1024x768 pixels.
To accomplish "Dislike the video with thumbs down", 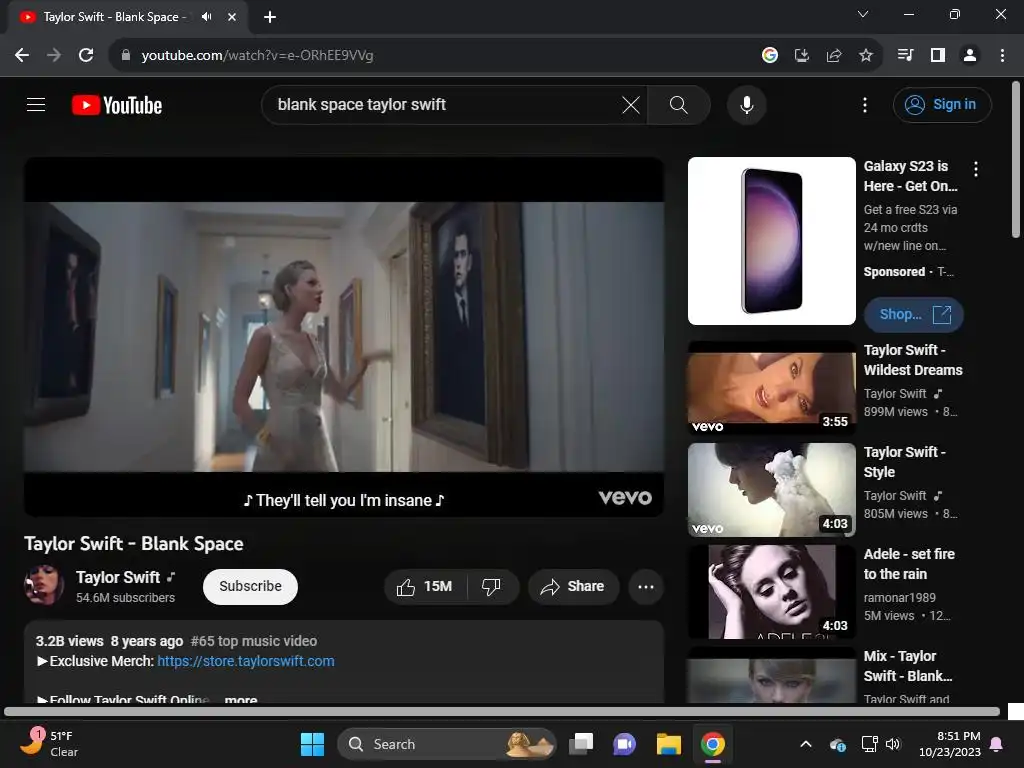I will [492, 586].
